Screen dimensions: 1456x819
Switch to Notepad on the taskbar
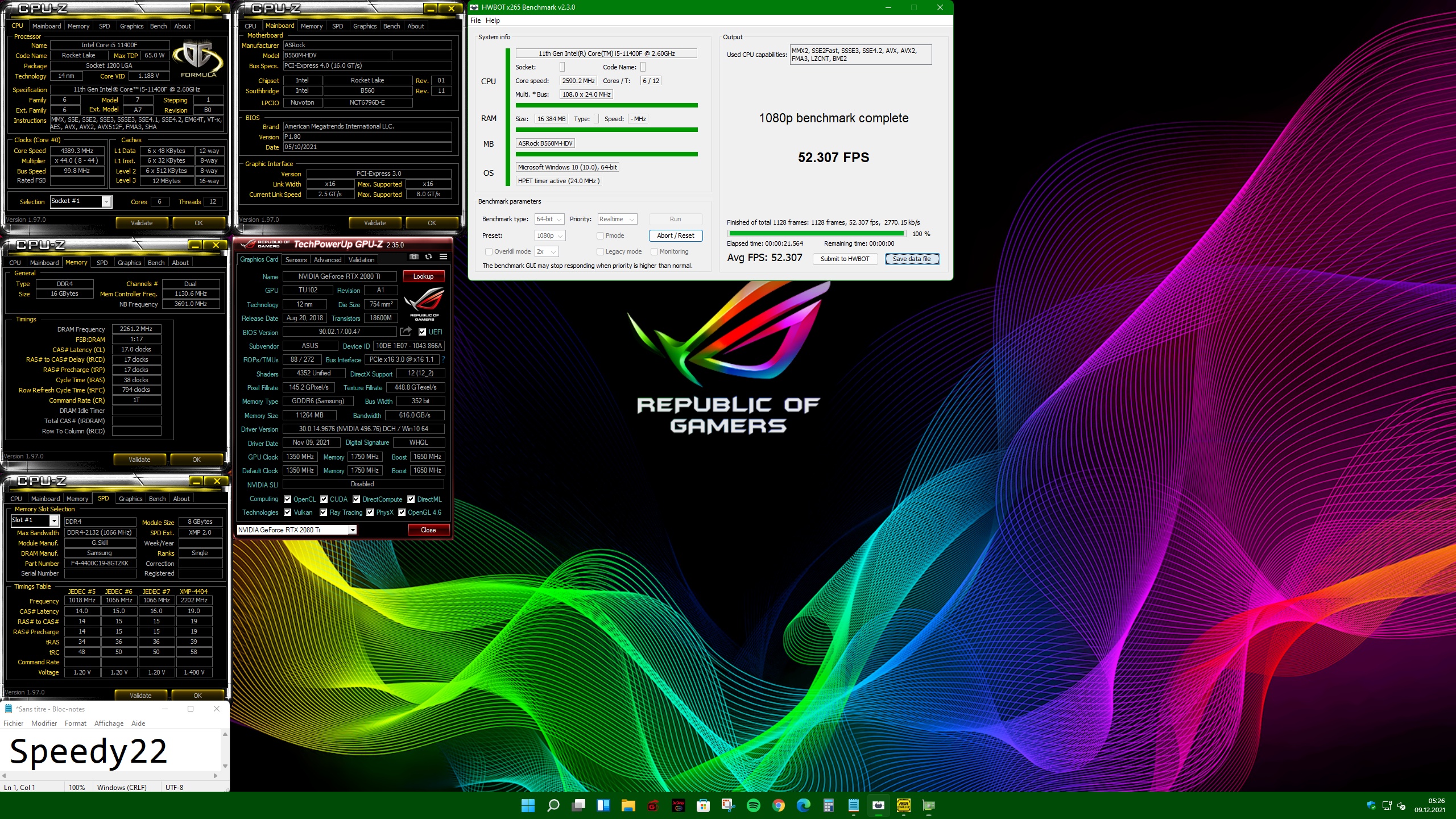point(853,805)
